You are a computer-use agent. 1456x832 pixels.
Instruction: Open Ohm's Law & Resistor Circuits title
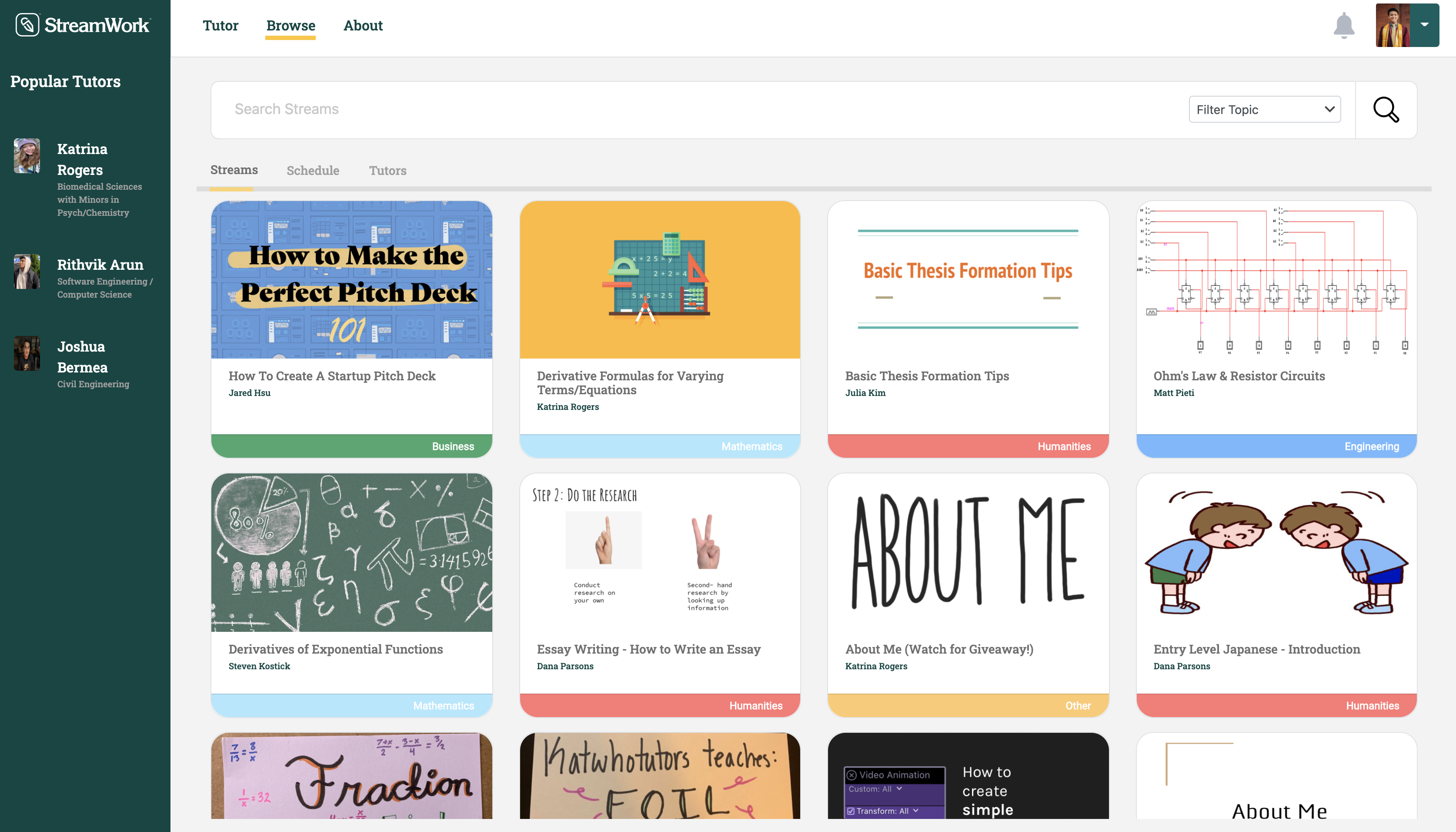tap(1239, 376)
